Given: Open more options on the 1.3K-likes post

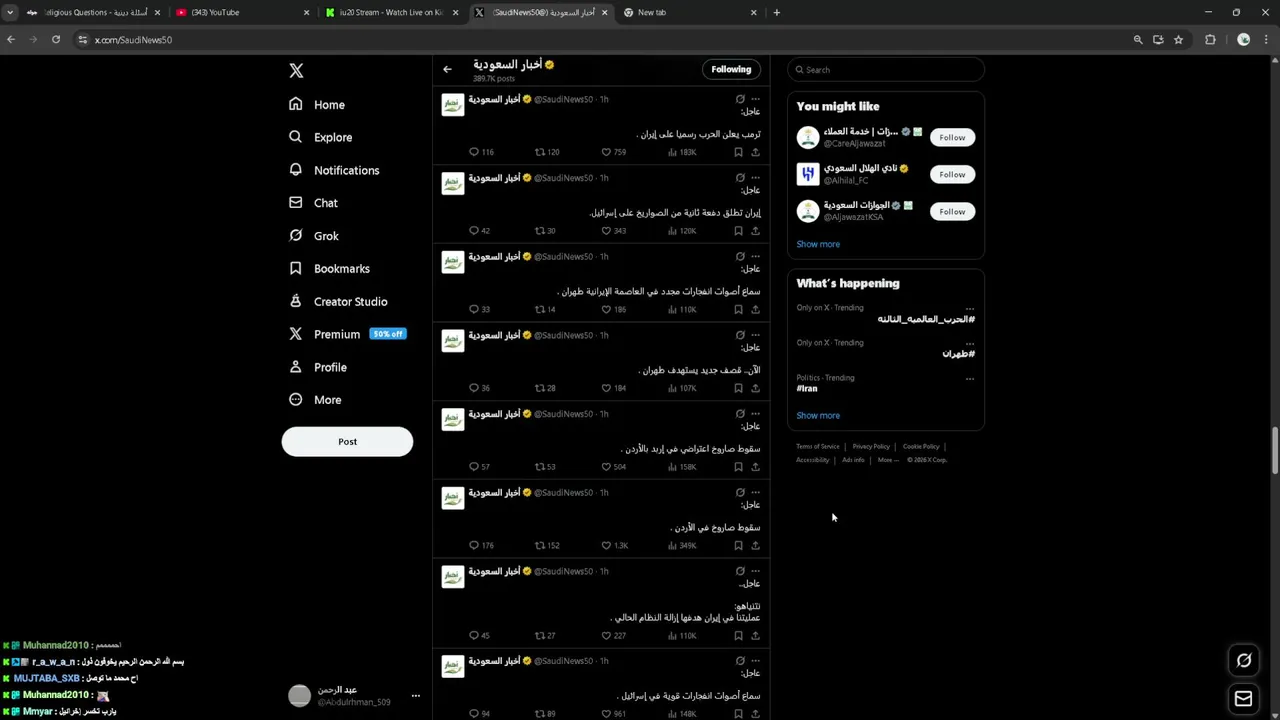Looking at the screenshot, I should point(755,492).
